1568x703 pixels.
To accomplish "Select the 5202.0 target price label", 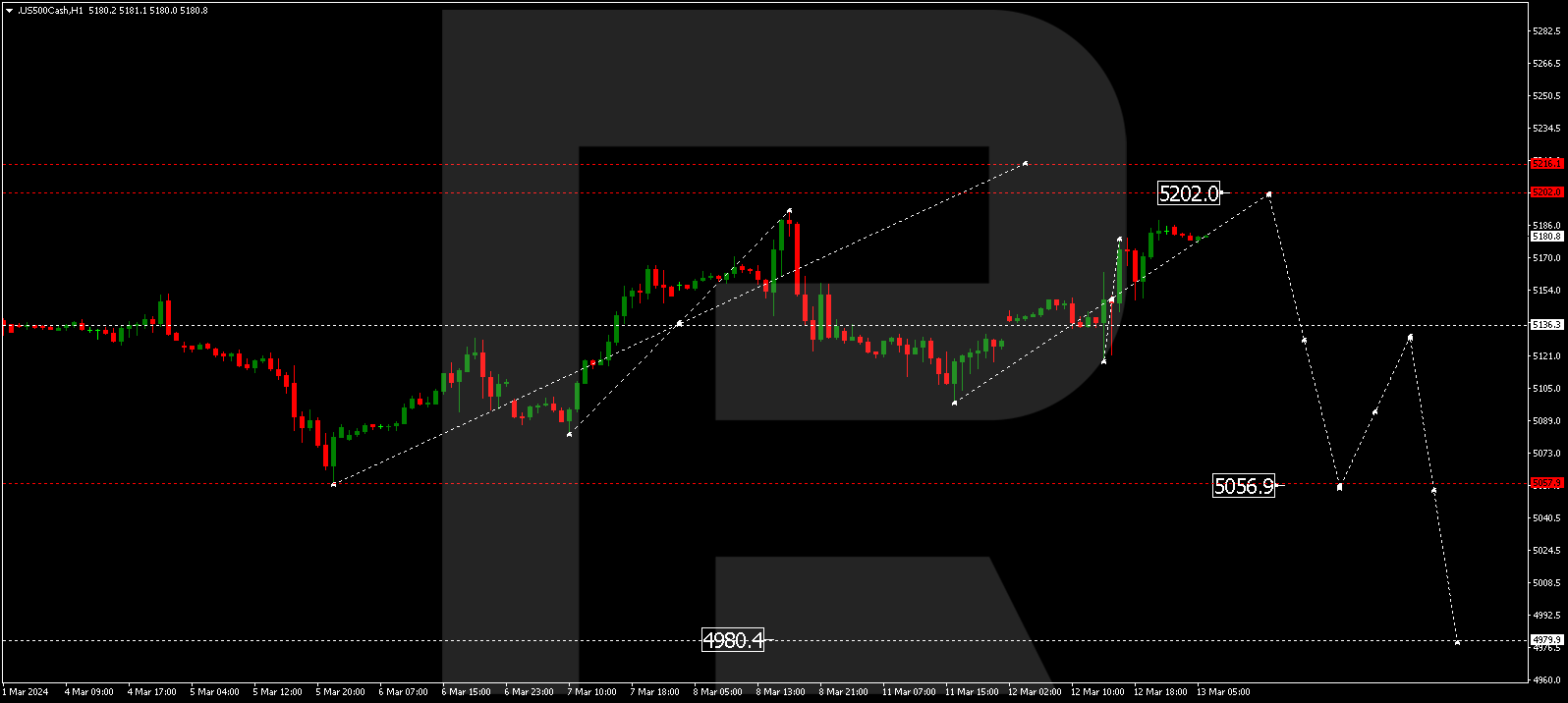I will (x=1189, y=193).
